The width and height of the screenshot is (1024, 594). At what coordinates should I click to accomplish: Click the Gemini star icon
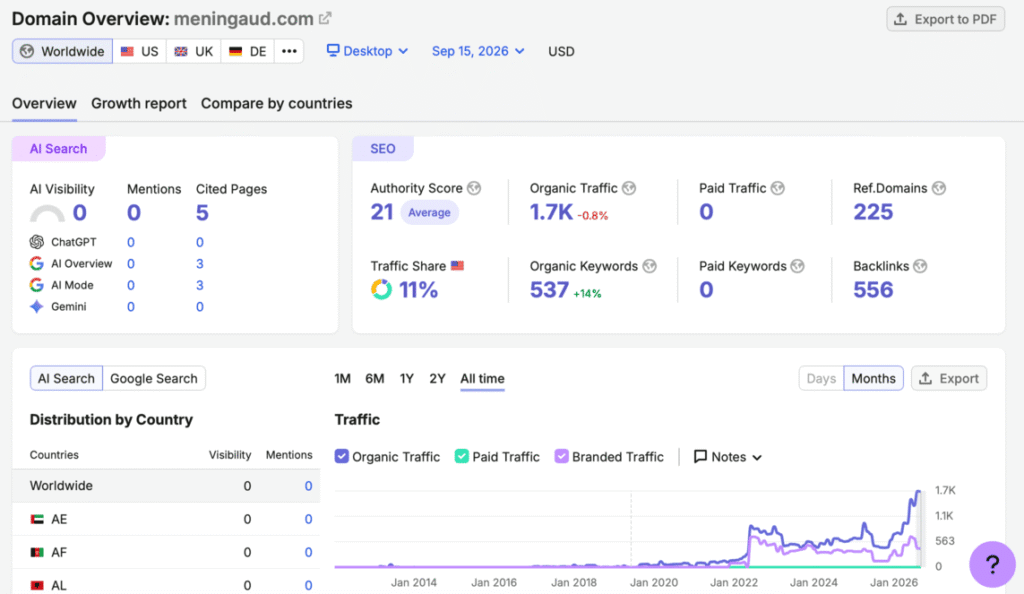pos(37,307)
